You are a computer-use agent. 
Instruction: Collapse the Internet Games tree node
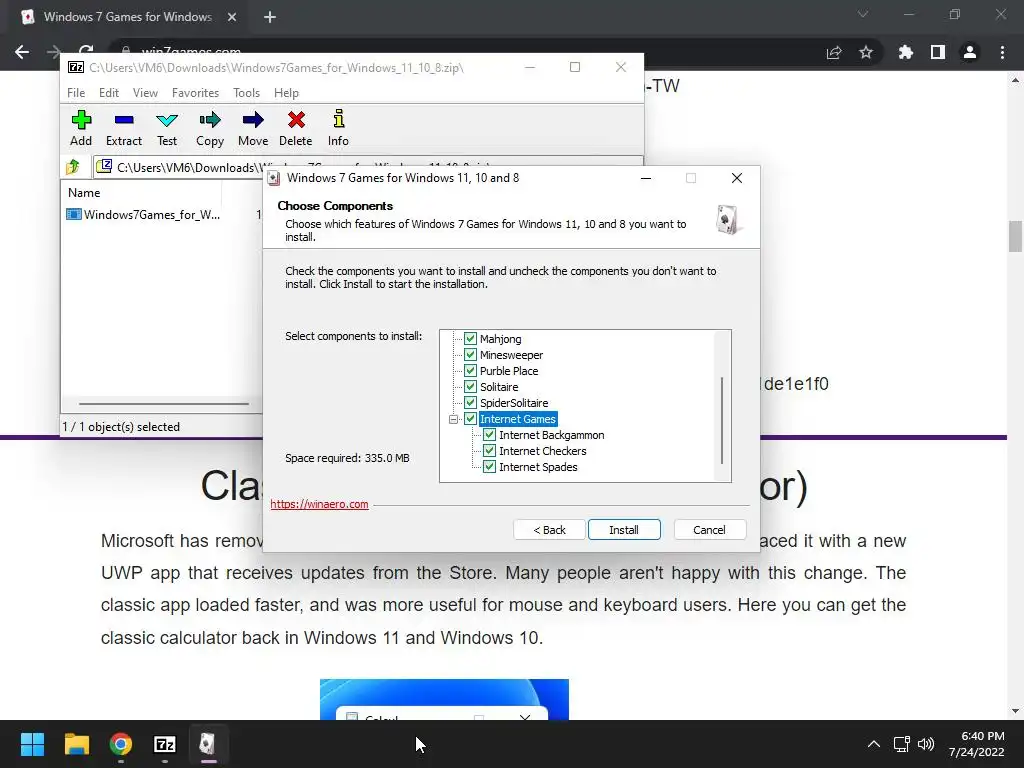pyautogui.click(x=453, y=419)
